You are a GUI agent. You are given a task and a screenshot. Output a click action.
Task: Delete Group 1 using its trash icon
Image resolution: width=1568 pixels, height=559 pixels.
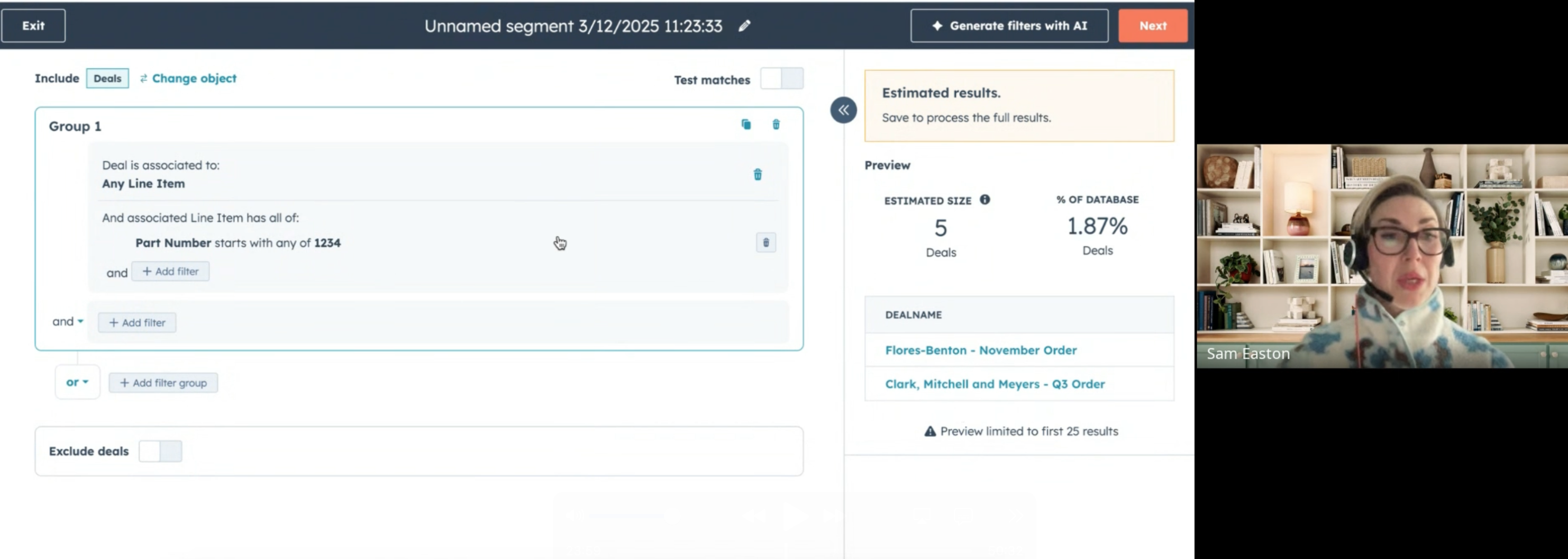click(x=776, y=124)
